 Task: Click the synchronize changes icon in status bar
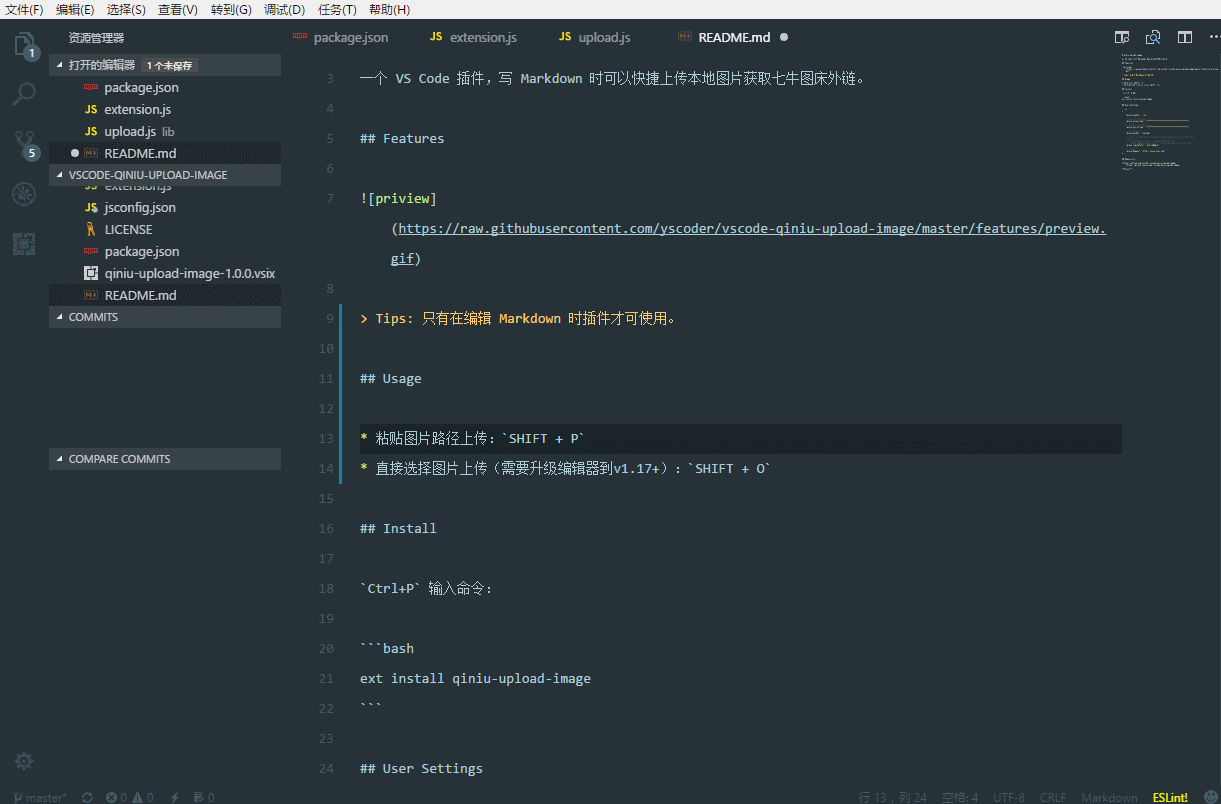pyautogui.click(x=87, y=797)
